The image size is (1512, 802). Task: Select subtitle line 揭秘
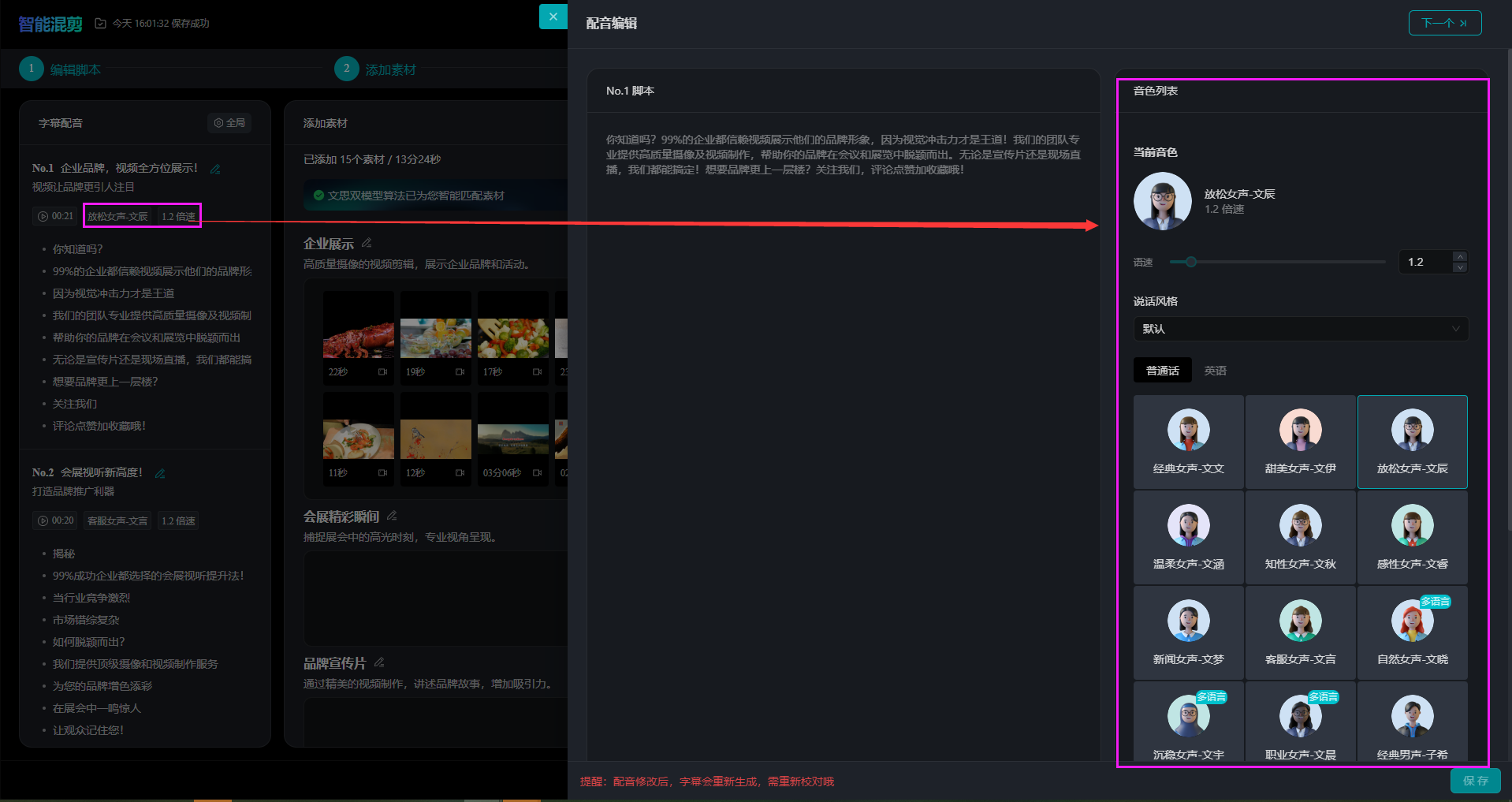pyautogui.click(x=64, y=554)
